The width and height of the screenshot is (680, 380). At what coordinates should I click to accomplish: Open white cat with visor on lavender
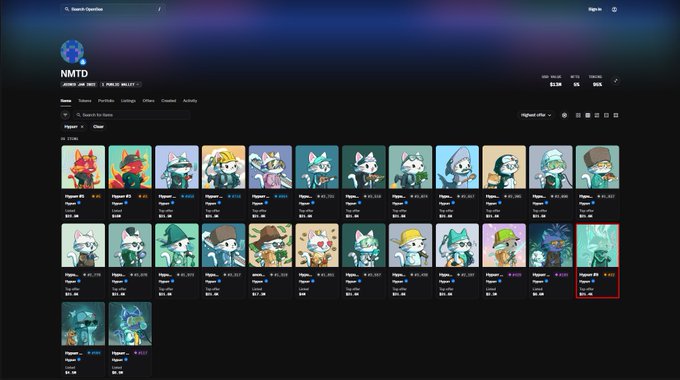[177, 167]
